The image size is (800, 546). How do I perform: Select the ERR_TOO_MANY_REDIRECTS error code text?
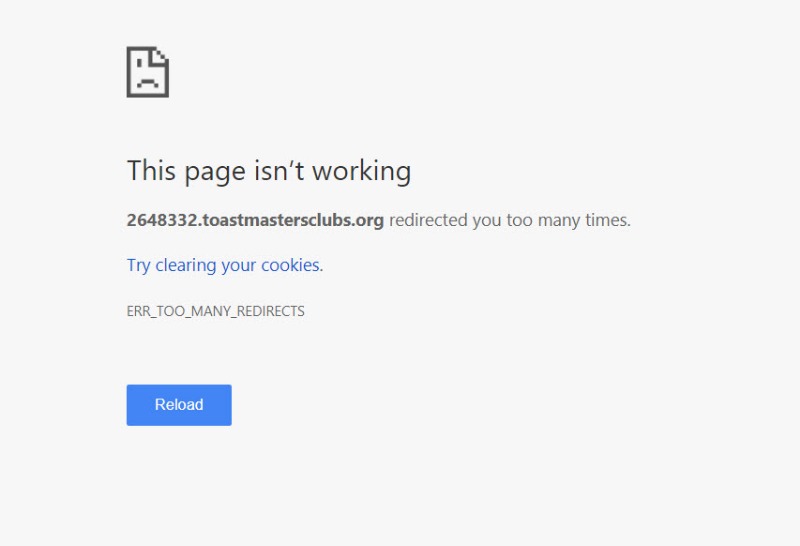click(x=215, y=311)
